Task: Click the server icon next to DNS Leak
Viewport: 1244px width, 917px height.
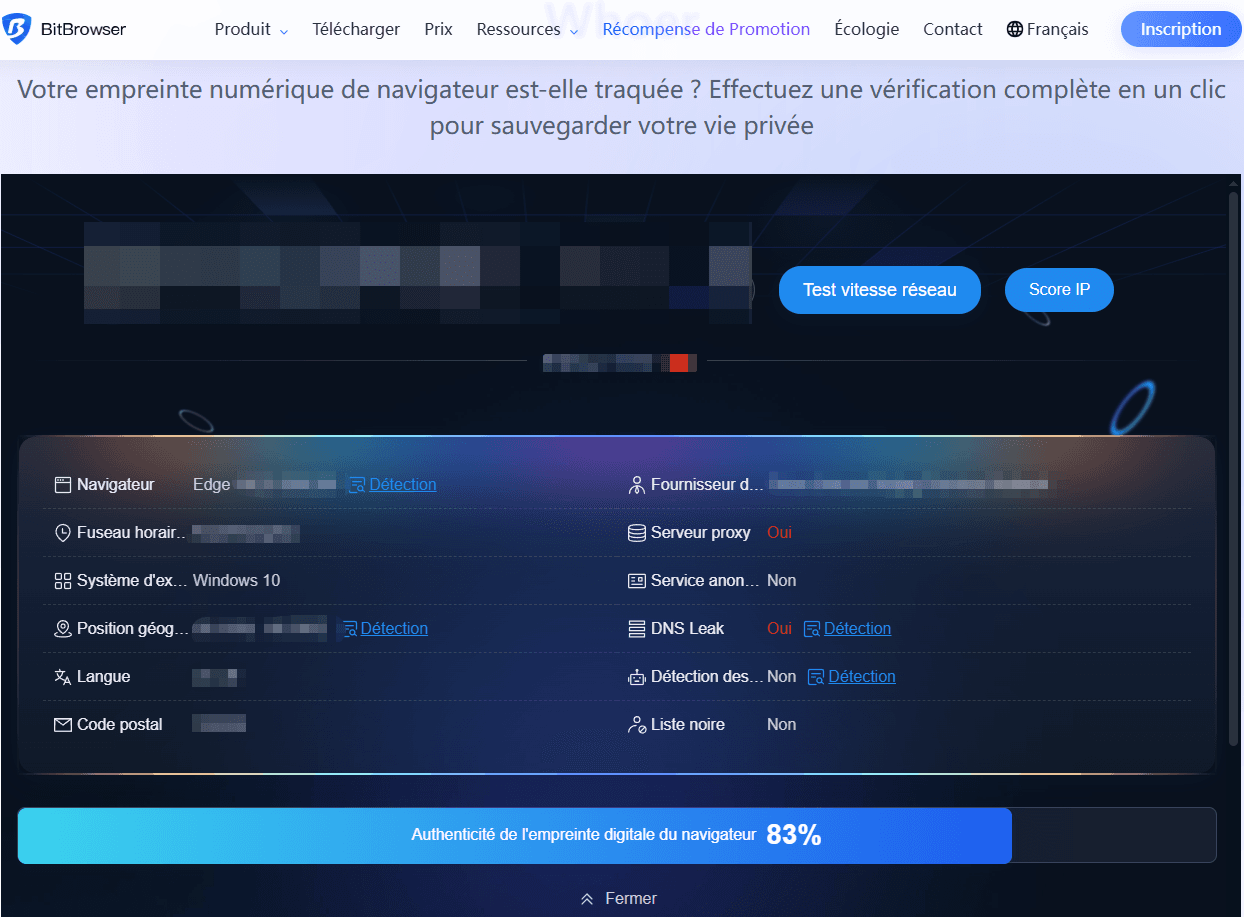Action: click(x=637, y=628)
